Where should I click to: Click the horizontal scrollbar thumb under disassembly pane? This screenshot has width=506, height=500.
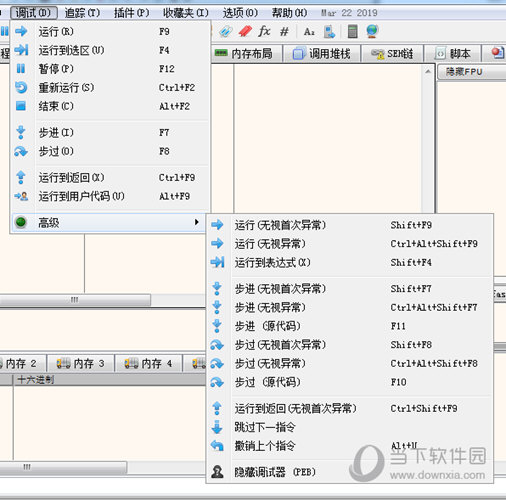[75, 300]
